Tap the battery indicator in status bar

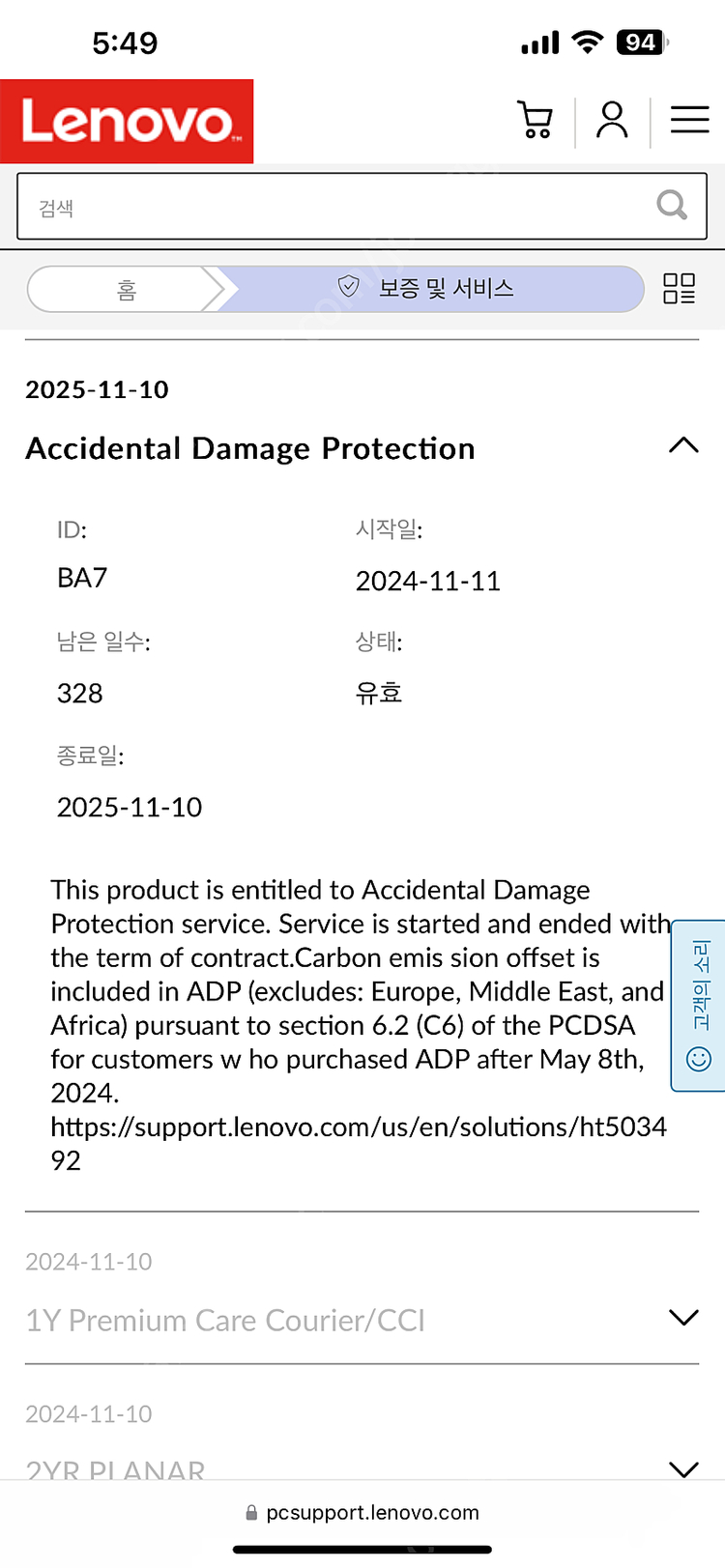[x=642, y=43]
